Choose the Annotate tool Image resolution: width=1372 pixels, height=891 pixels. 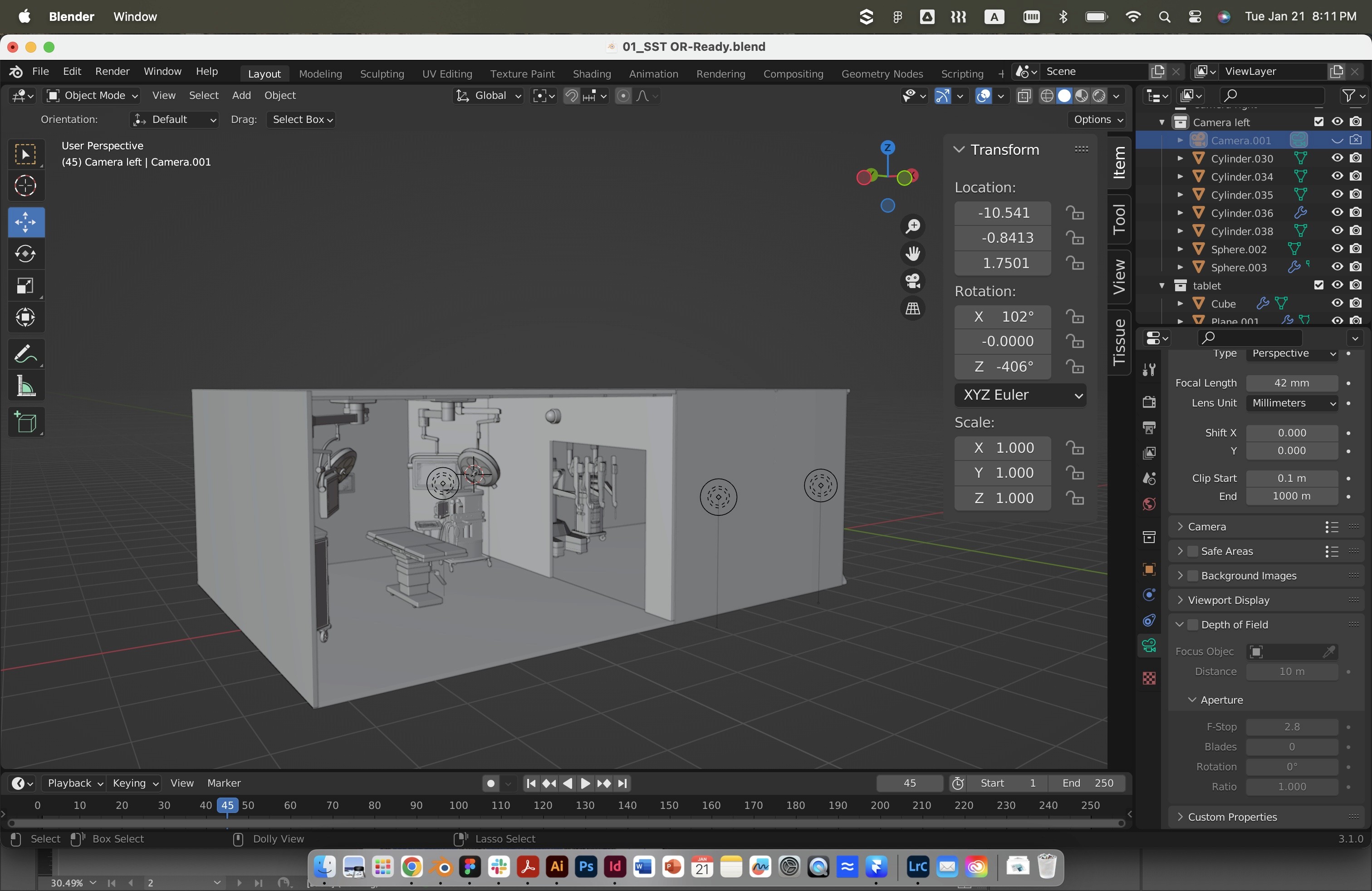[x=25, y=353]
